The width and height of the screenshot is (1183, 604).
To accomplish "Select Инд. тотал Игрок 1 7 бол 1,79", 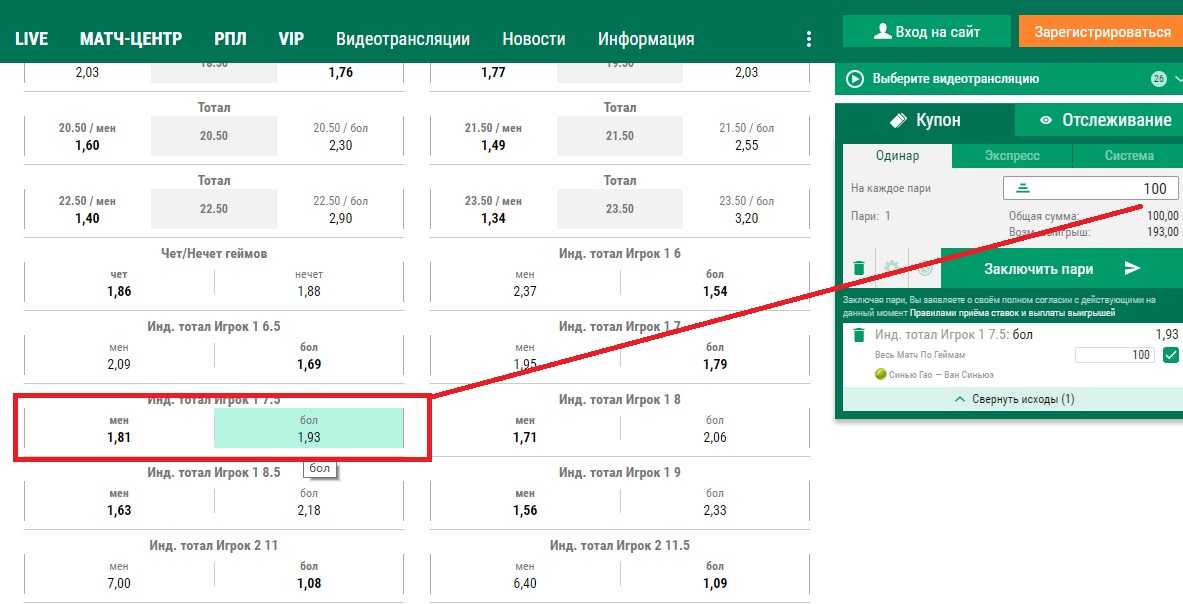I will [x=715, y=356].
